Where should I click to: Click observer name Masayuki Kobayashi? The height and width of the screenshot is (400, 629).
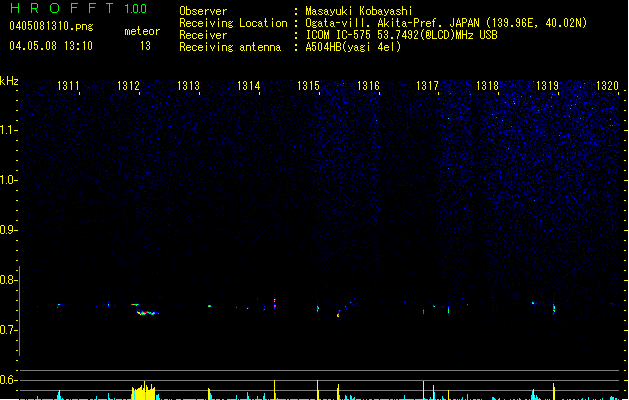point(359,11)
